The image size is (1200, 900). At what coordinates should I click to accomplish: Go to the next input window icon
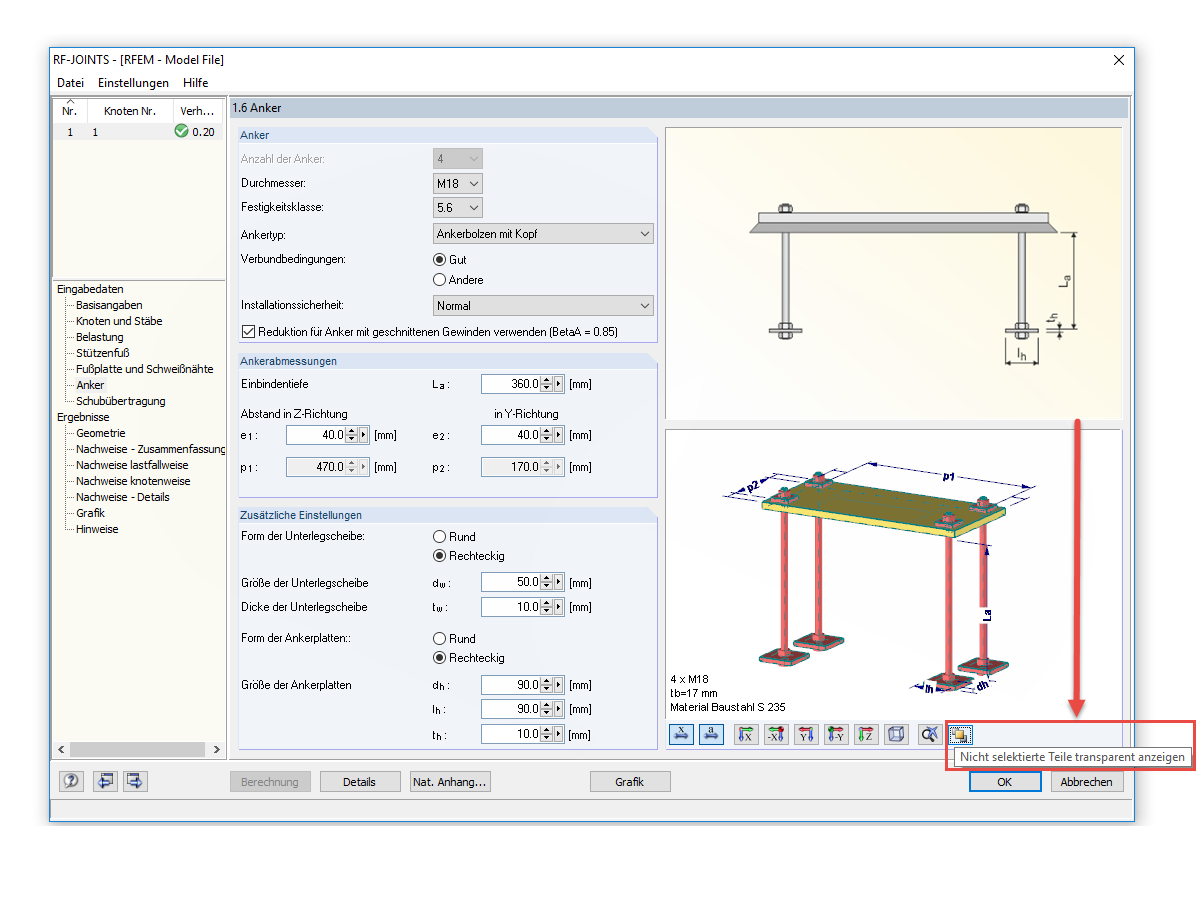click(x=135, y=781)
